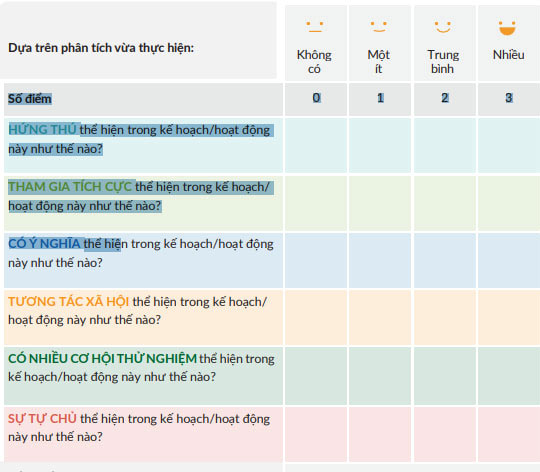This screenshot has height=472, width=540.
Task: Click the 'CÓ Ý NGHĨA' question text
Action: pos(141,253)
